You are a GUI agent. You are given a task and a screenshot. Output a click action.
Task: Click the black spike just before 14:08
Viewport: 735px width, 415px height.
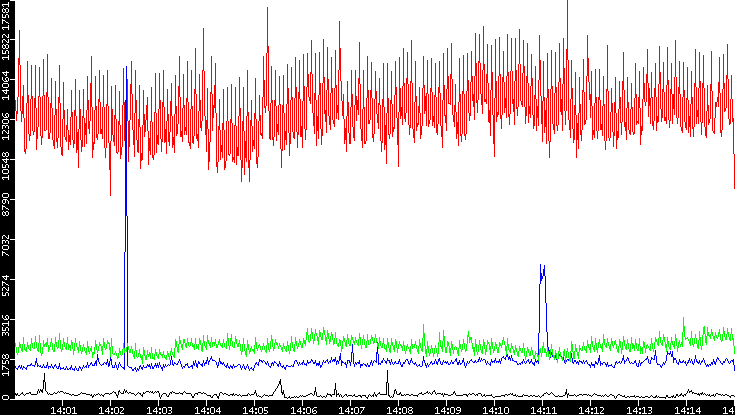[388, 382]
